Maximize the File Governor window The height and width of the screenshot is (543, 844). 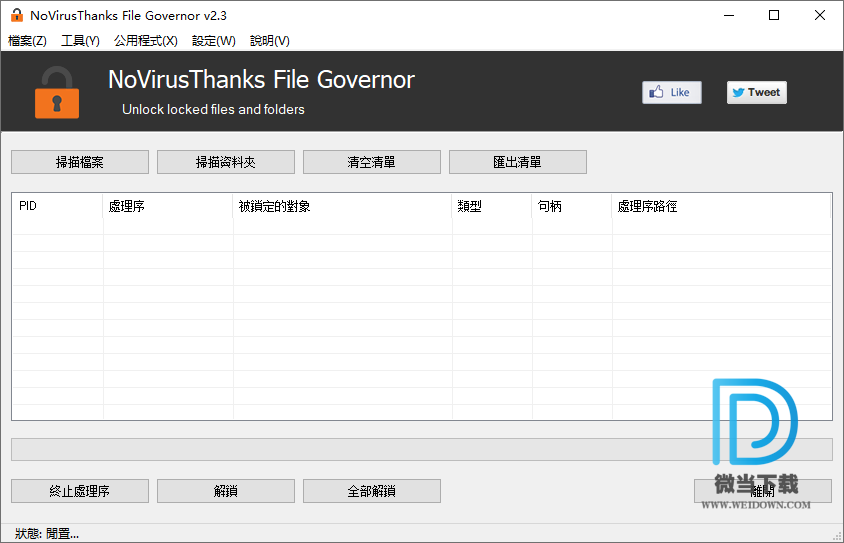[774, 15]
